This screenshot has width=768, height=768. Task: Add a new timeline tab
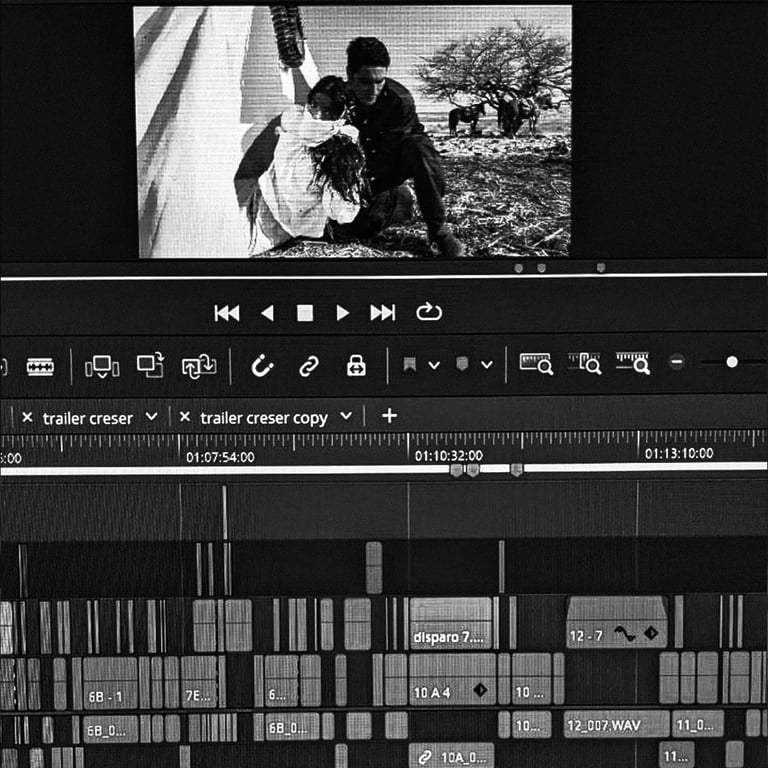click(x=389, y=416)
